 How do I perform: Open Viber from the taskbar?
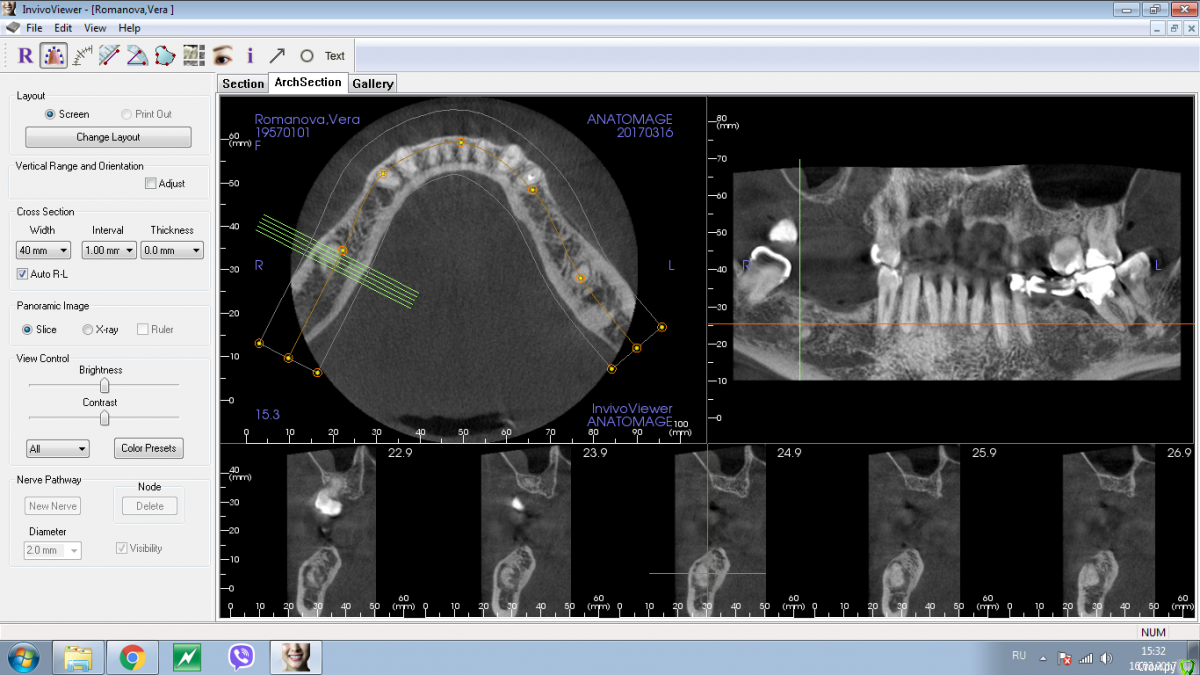click(241, 657)
